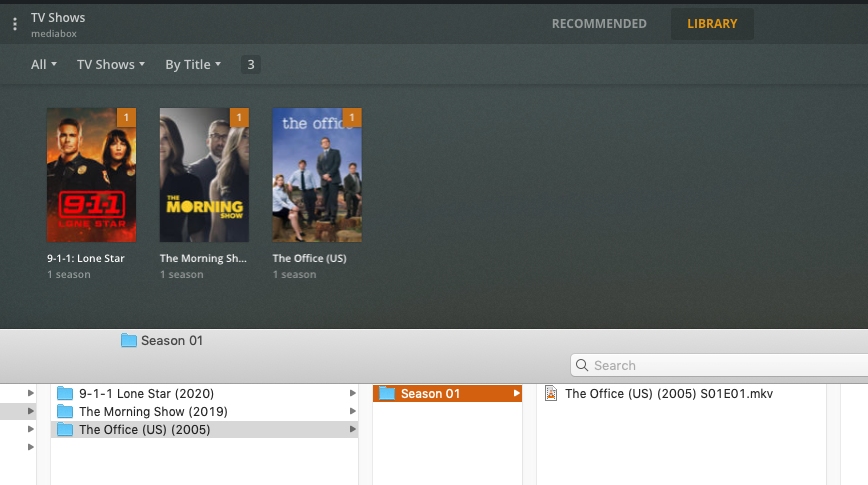868x485 pixels.
Task: Click folder icon of The Office (US) (2005)
Action: [x=65, y=430]
